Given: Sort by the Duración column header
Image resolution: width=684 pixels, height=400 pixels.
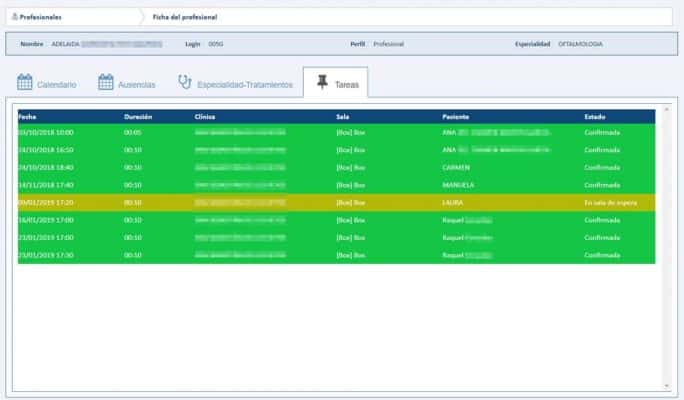Looking at the screenshot, I should coord(138,117).
